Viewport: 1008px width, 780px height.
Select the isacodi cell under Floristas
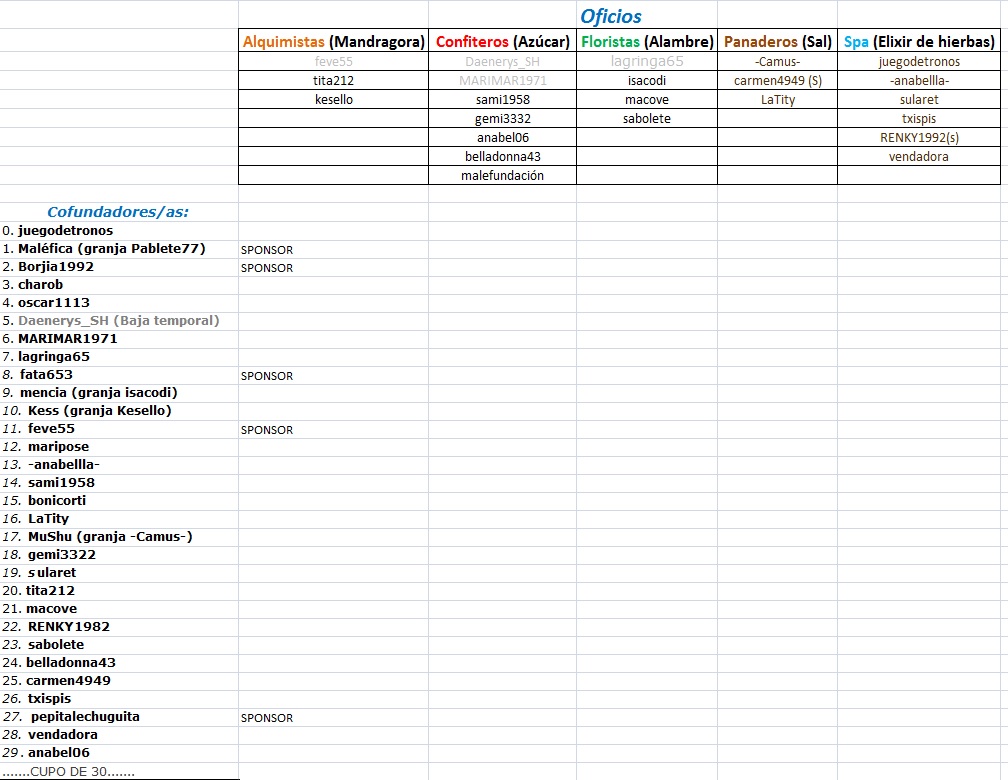click(x=647, y=81)
